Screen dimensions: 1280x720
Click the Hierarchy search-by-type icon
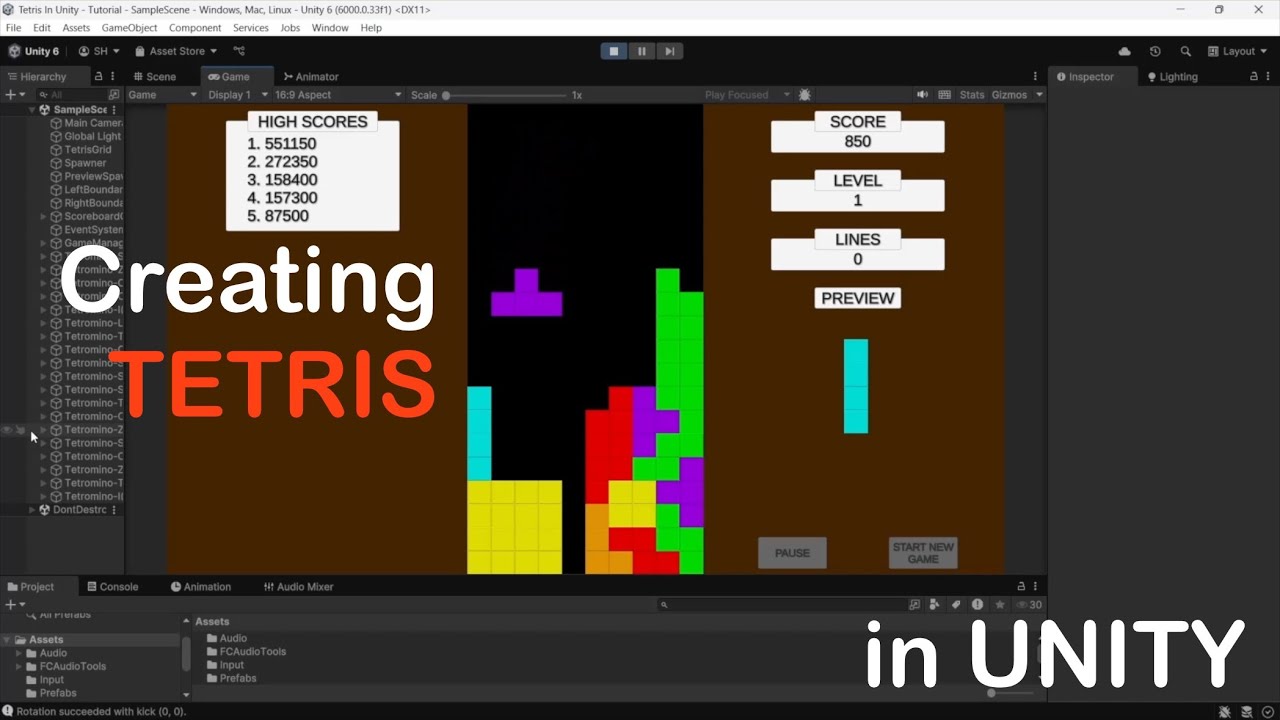(113, 95)
